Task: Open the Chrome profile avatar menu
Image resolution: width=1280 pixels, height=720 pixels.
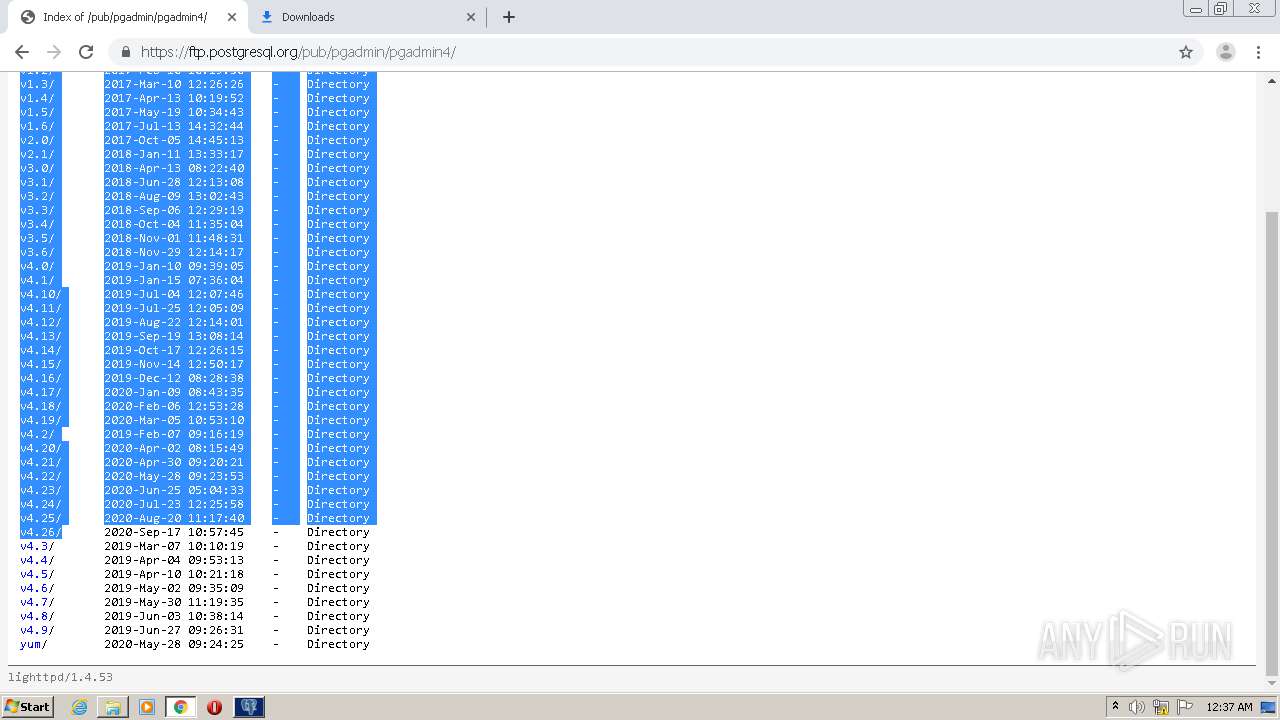Action: point(1226,52)
